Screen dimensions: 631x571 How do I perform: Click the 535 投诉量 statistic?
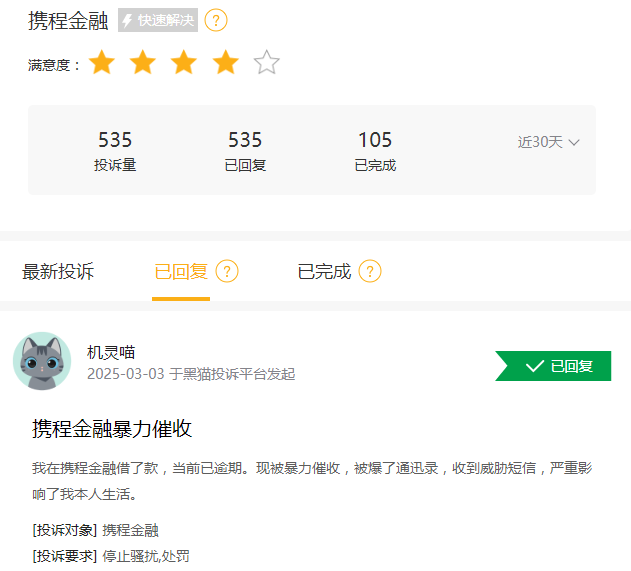click(x=115, y=151)
